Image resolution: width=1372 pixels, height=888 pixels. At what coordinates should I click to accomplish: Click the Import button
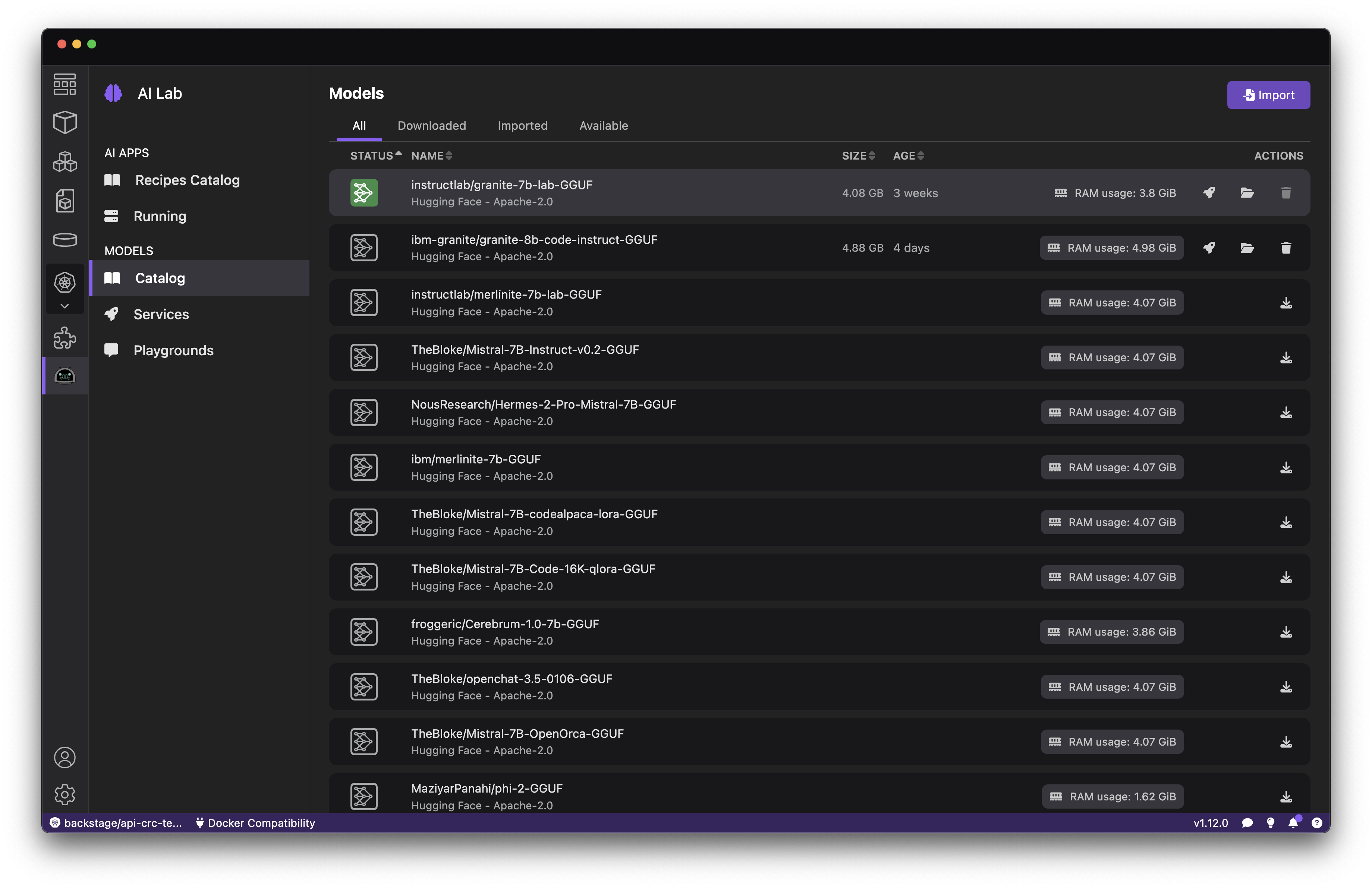pyautogui.click(x=1268, y=95)
